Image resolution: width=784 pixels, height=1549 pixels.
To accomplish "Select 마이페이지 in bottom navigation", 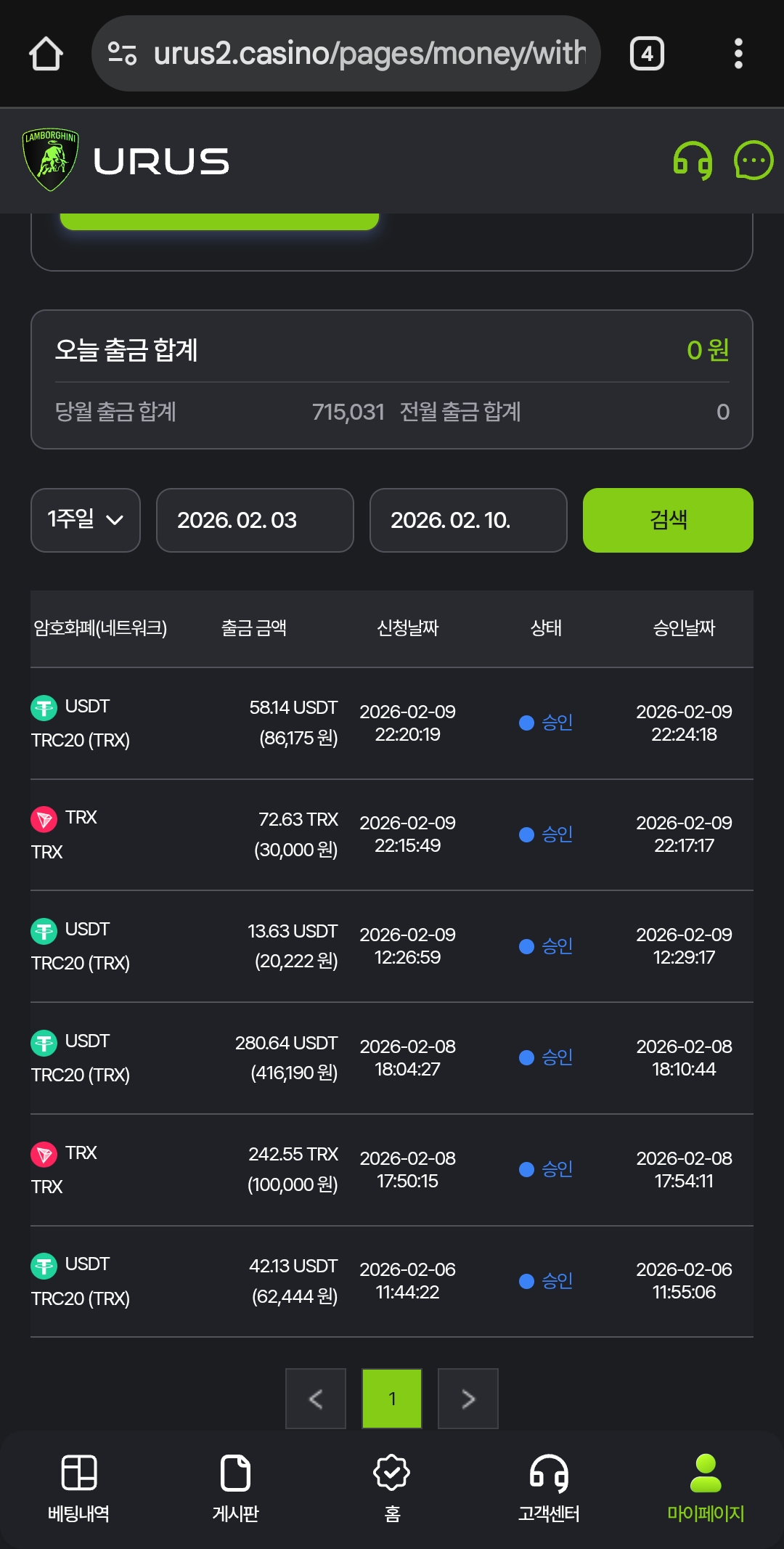I will point(706,1488).
